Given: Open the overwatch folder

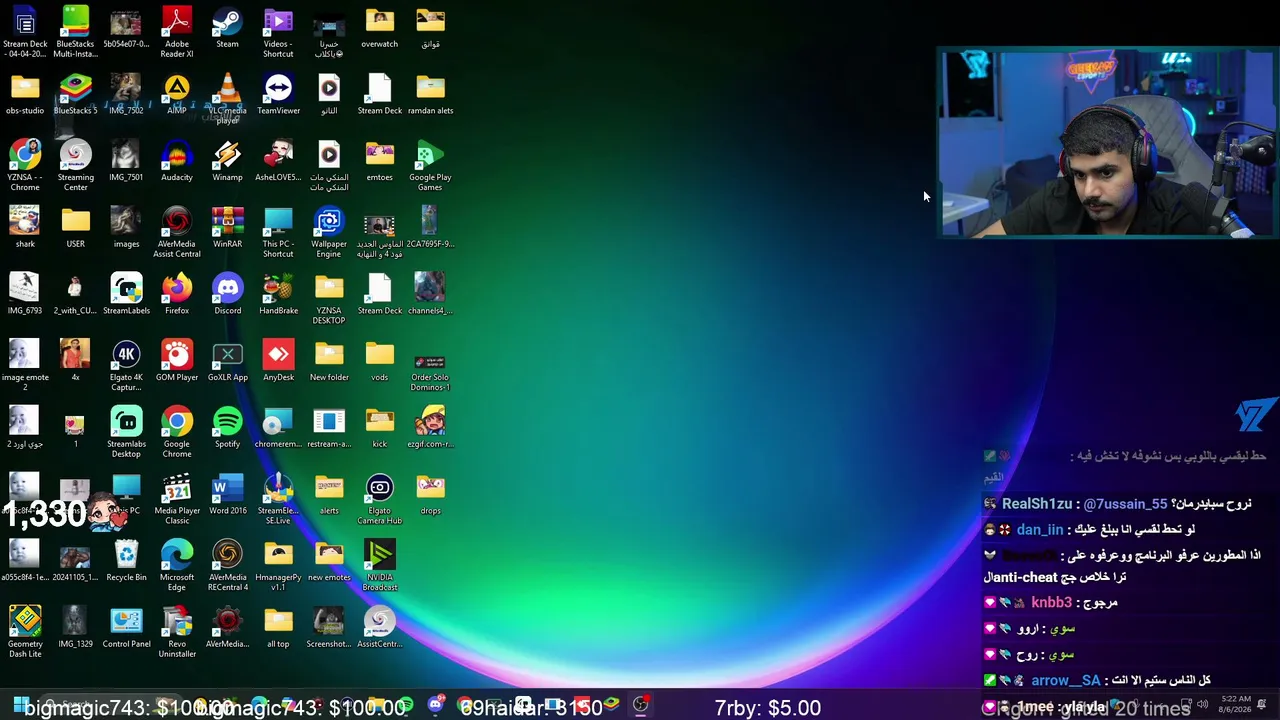Looking at the screenshot, I should coord(379,28).
